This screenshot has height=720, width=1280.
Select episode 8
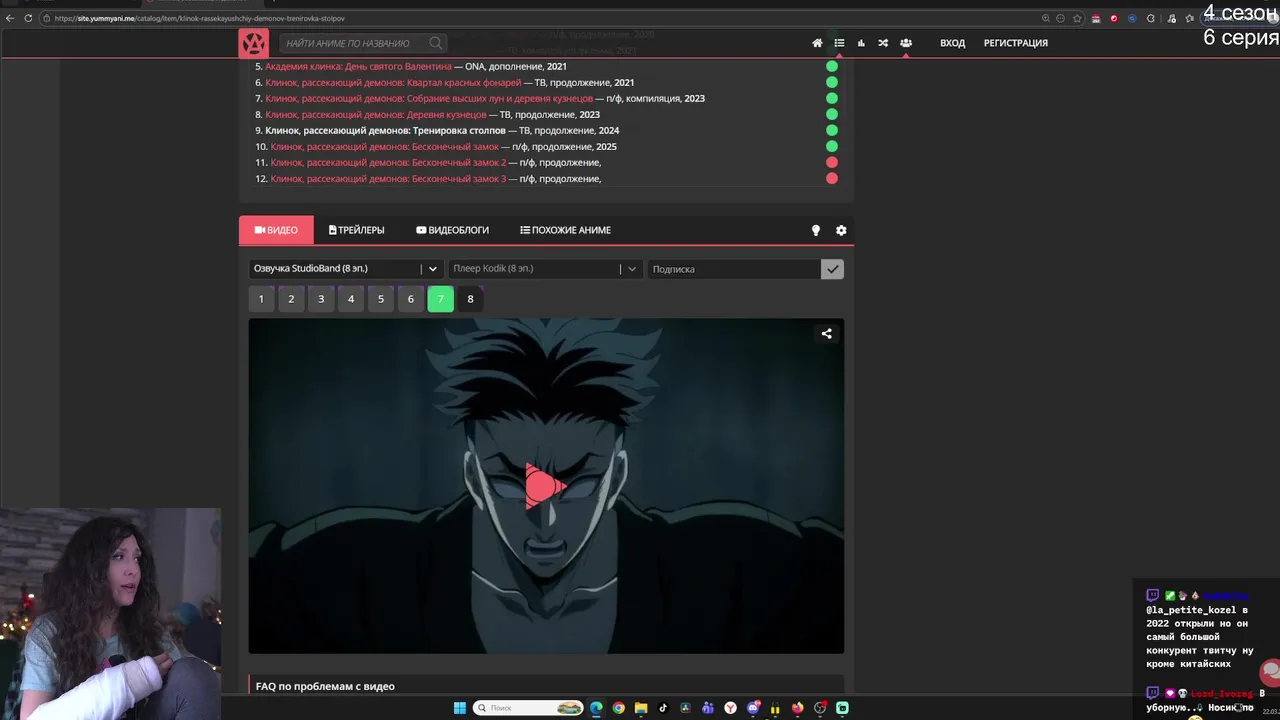pos(470,299)
